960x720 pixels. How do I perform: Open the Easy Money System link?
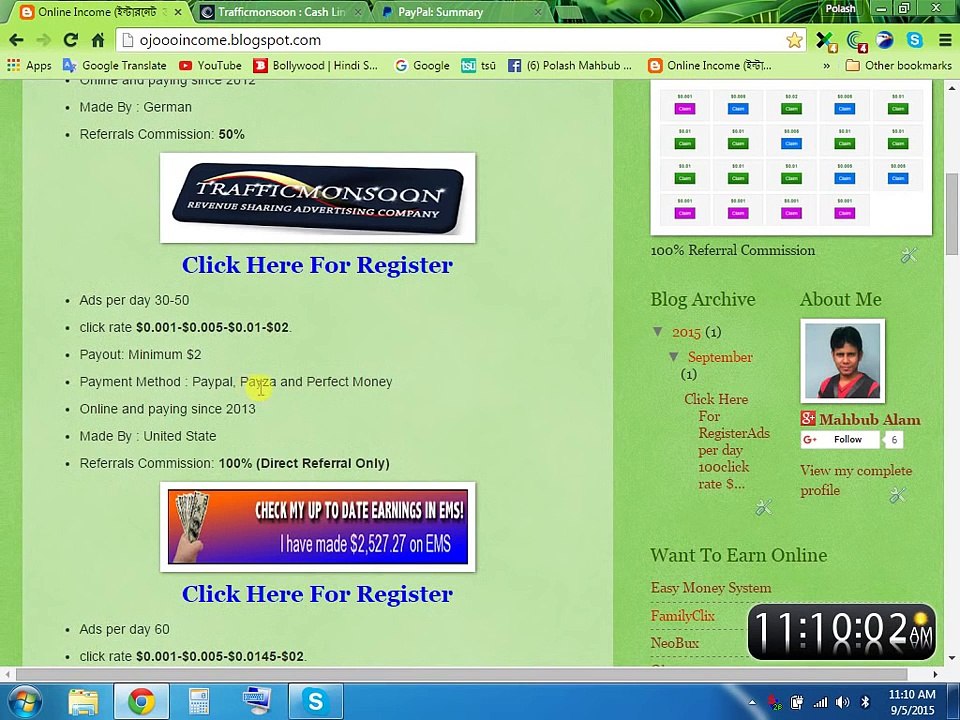pos(711,588)
